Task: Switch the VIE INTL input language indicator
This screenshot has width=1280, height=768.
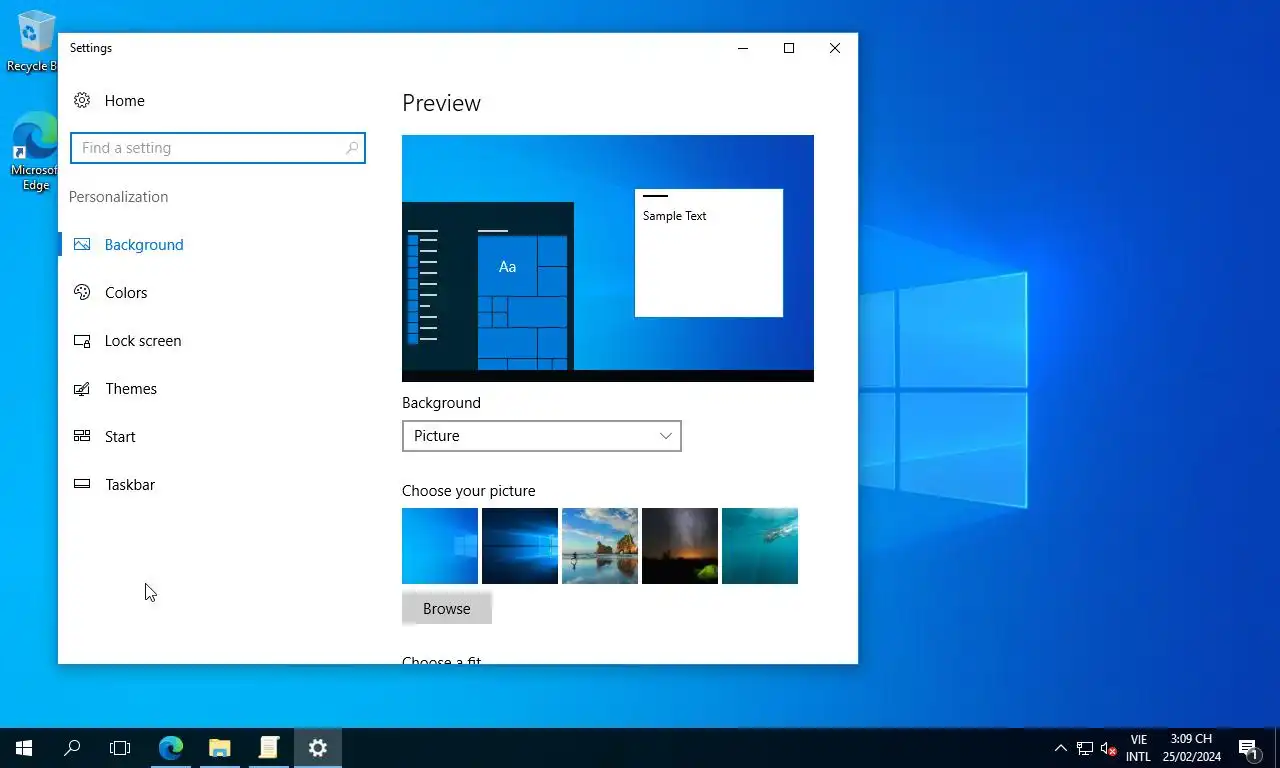Action: pos(1138,748)
